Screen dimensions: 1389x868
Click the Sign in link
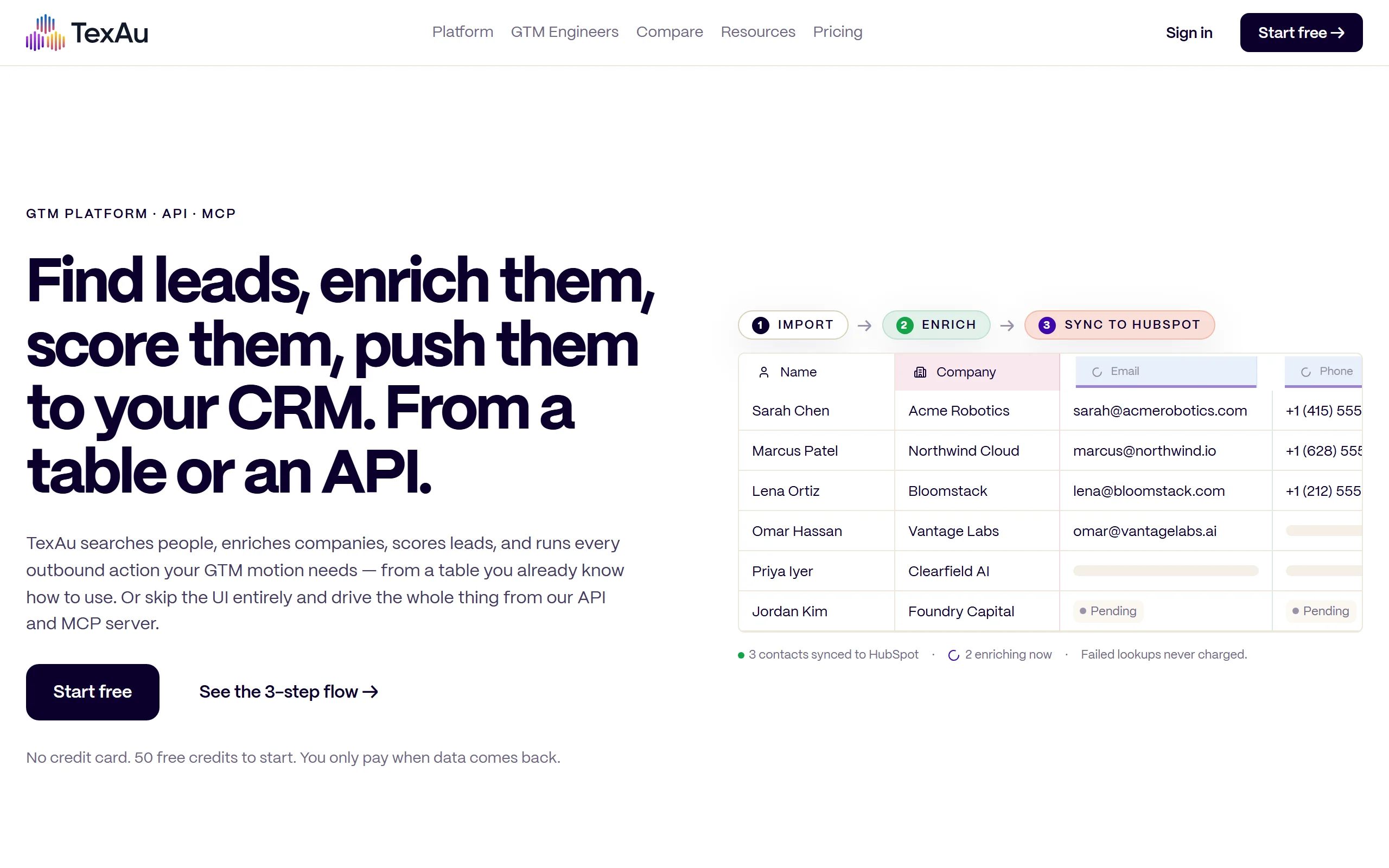[1189, 33]
